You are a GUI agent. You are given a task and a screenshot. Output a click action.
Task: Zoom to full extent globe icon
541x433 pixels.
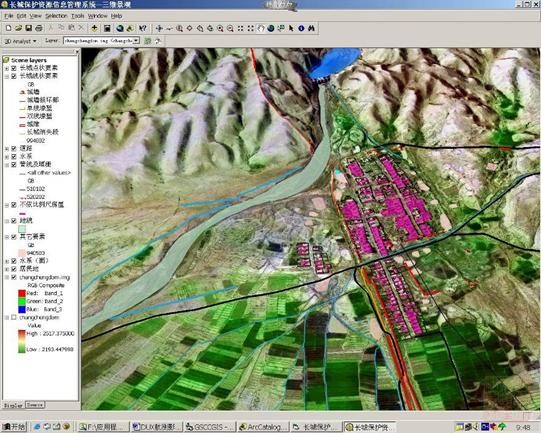271,28
